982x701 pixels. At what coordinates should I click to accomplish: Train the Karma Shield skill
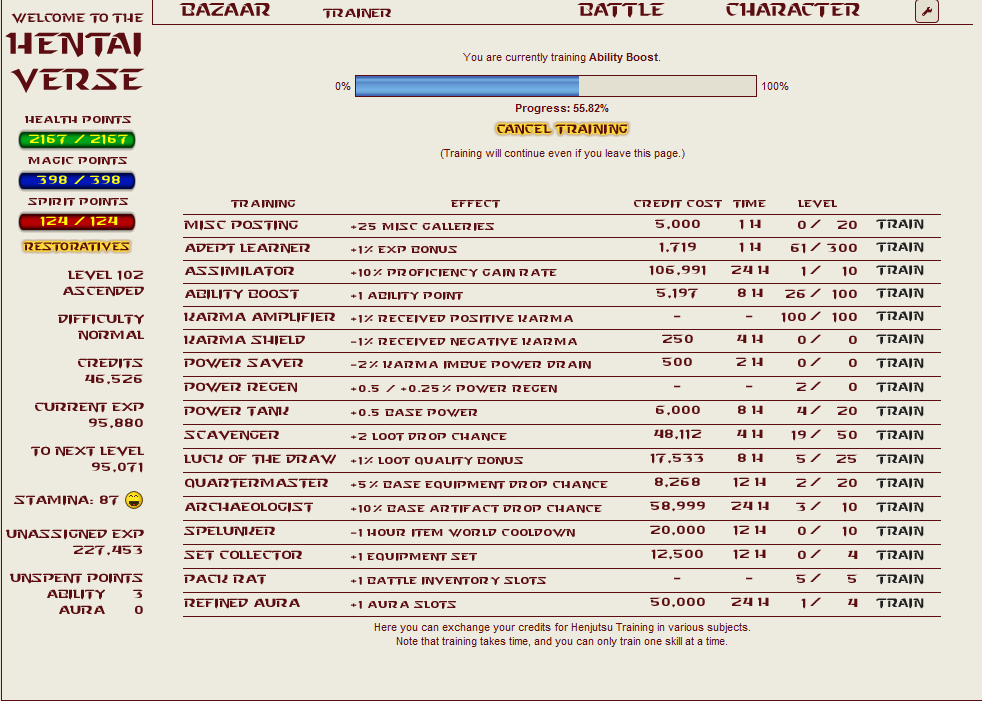coord(900,340)
